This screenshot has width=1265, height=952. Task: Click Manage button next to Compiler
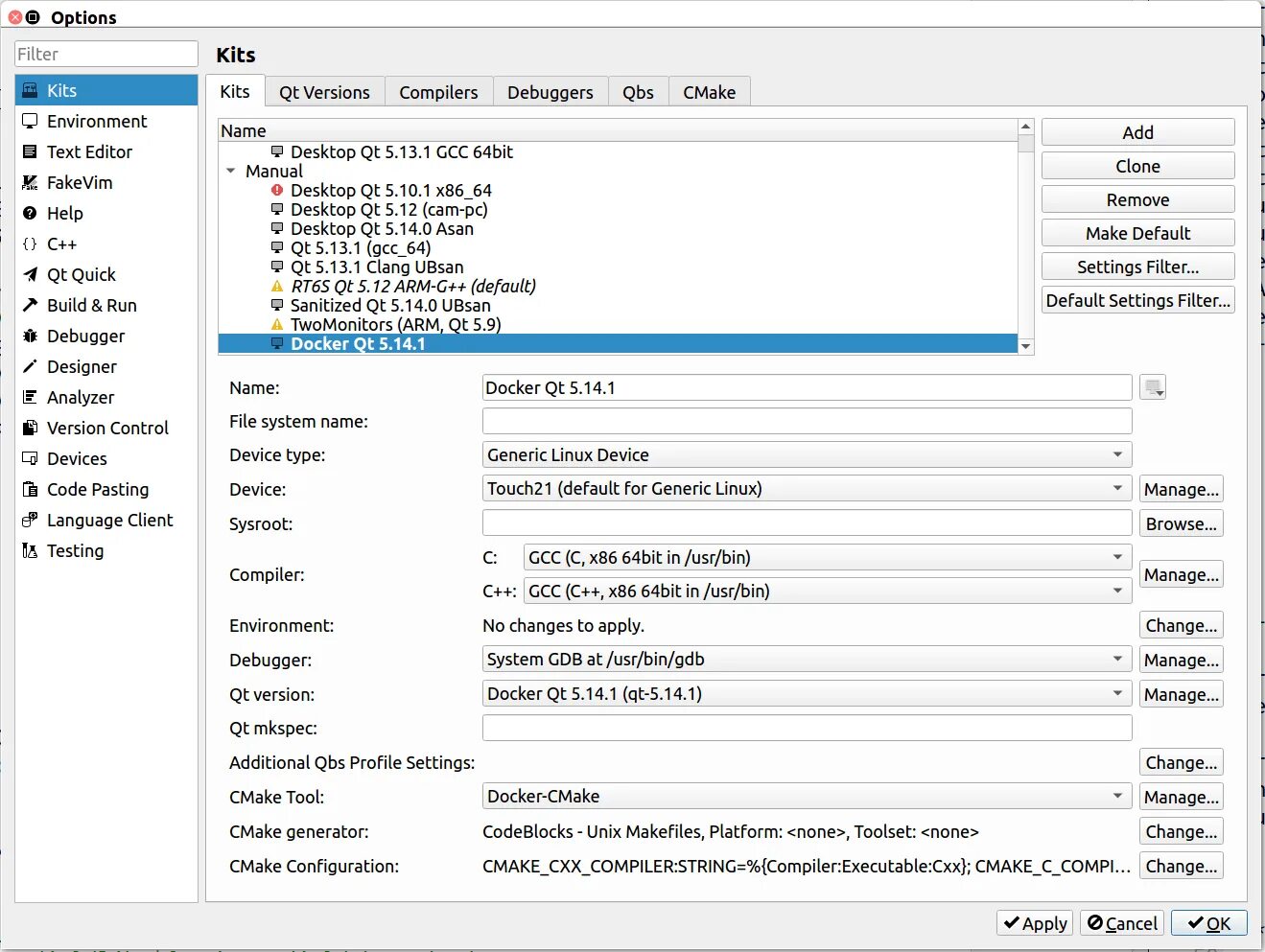click(x=1182, y=574)
